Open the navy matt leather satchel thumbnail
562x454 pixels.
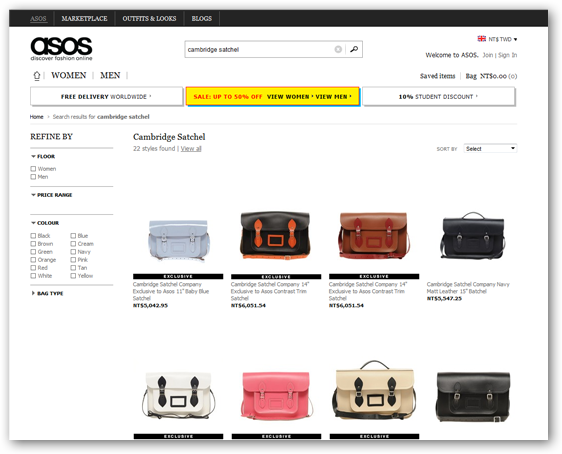(x=472, y=235)
